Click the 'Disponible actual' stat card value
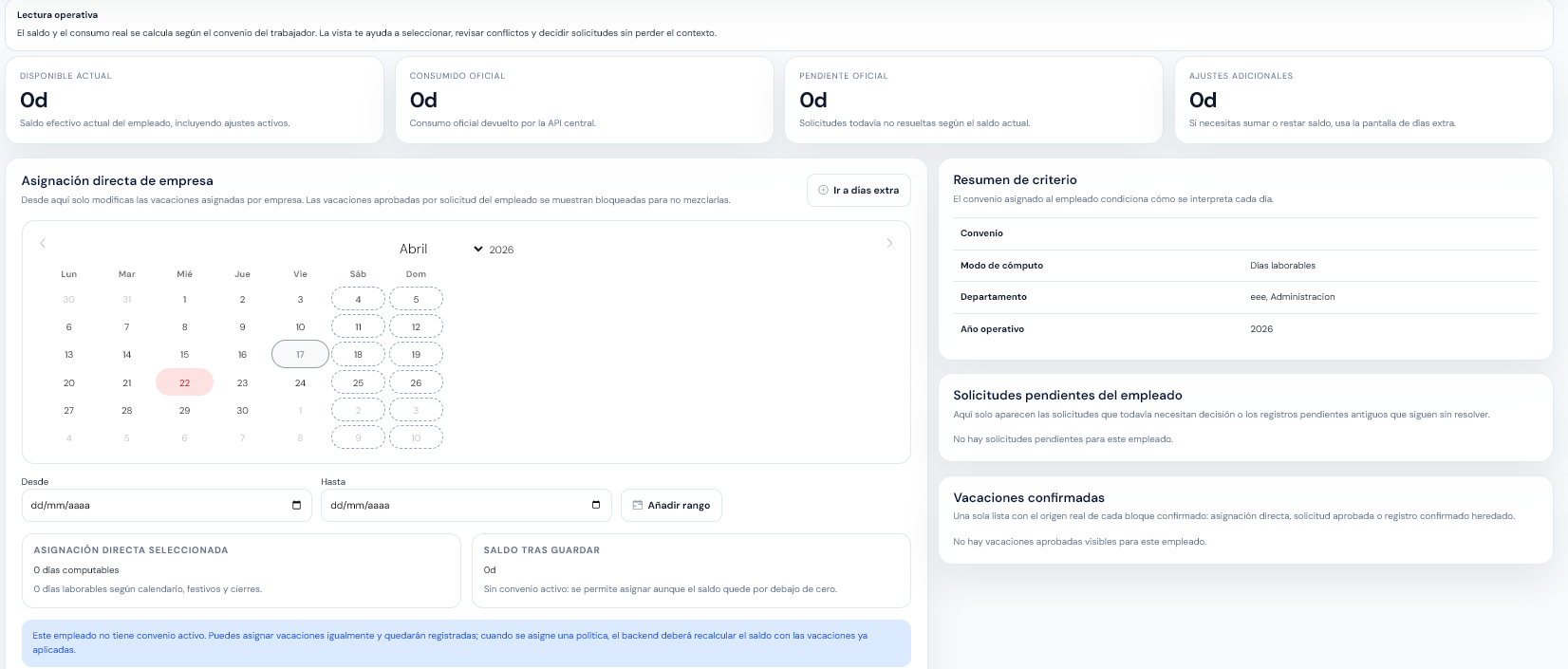 [x=34, y=101]
